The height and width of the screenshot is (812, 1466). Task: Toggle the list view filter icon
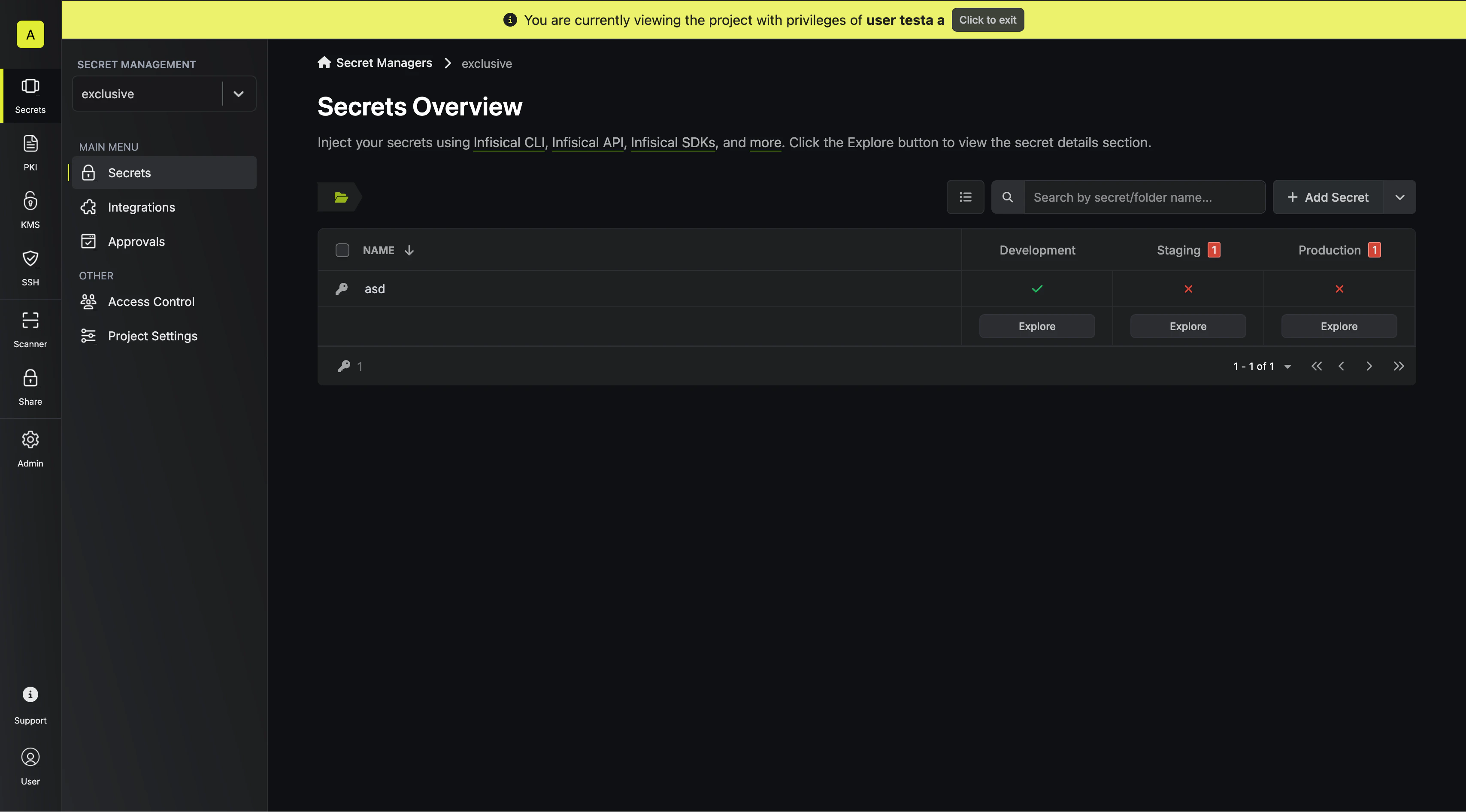click(965, 197)
